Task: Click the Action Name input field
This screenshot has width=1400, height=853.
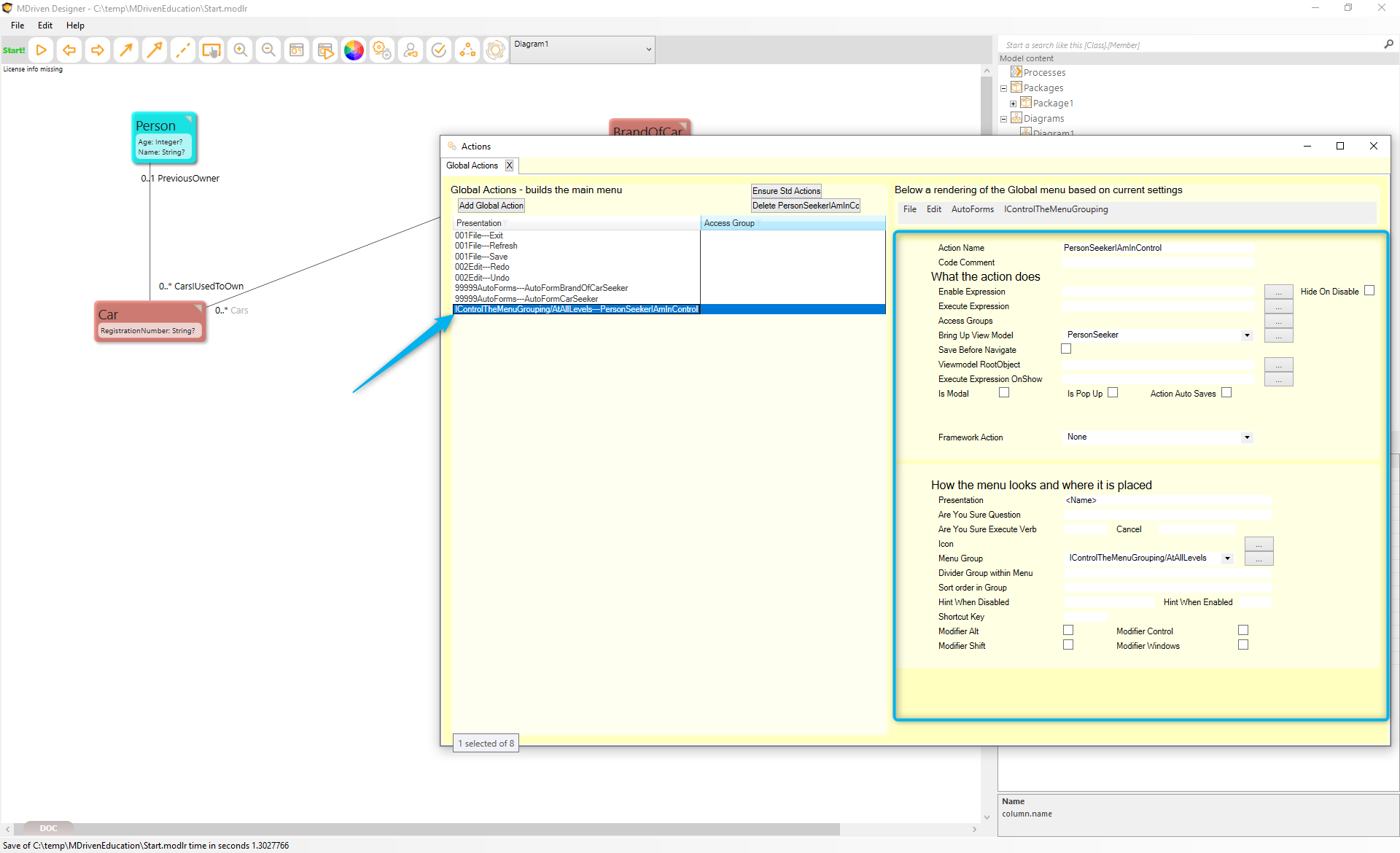Action: (1158, 248)
